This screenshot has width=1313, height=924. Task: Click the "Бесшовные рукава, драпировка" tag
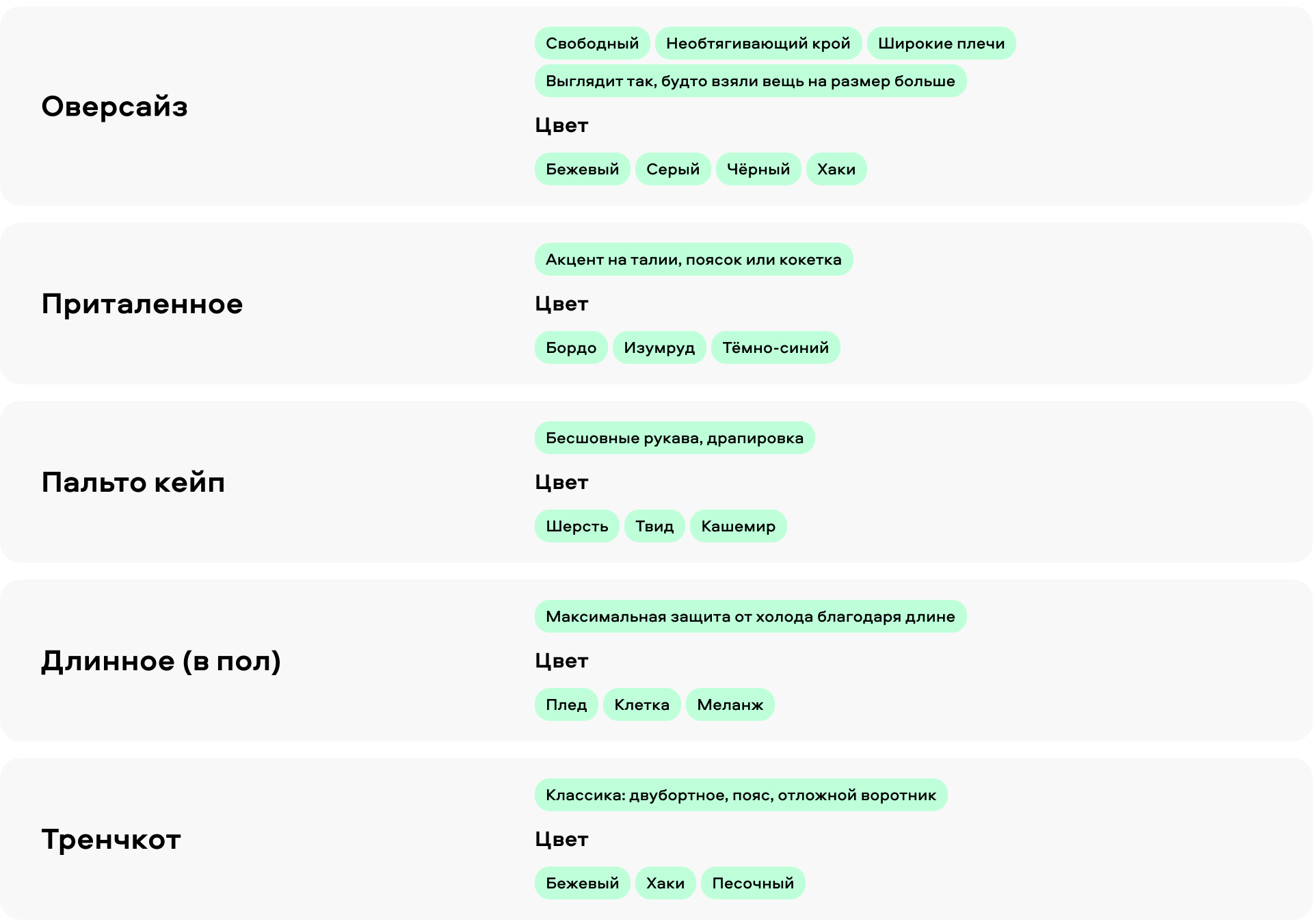[x=674, y=438]
